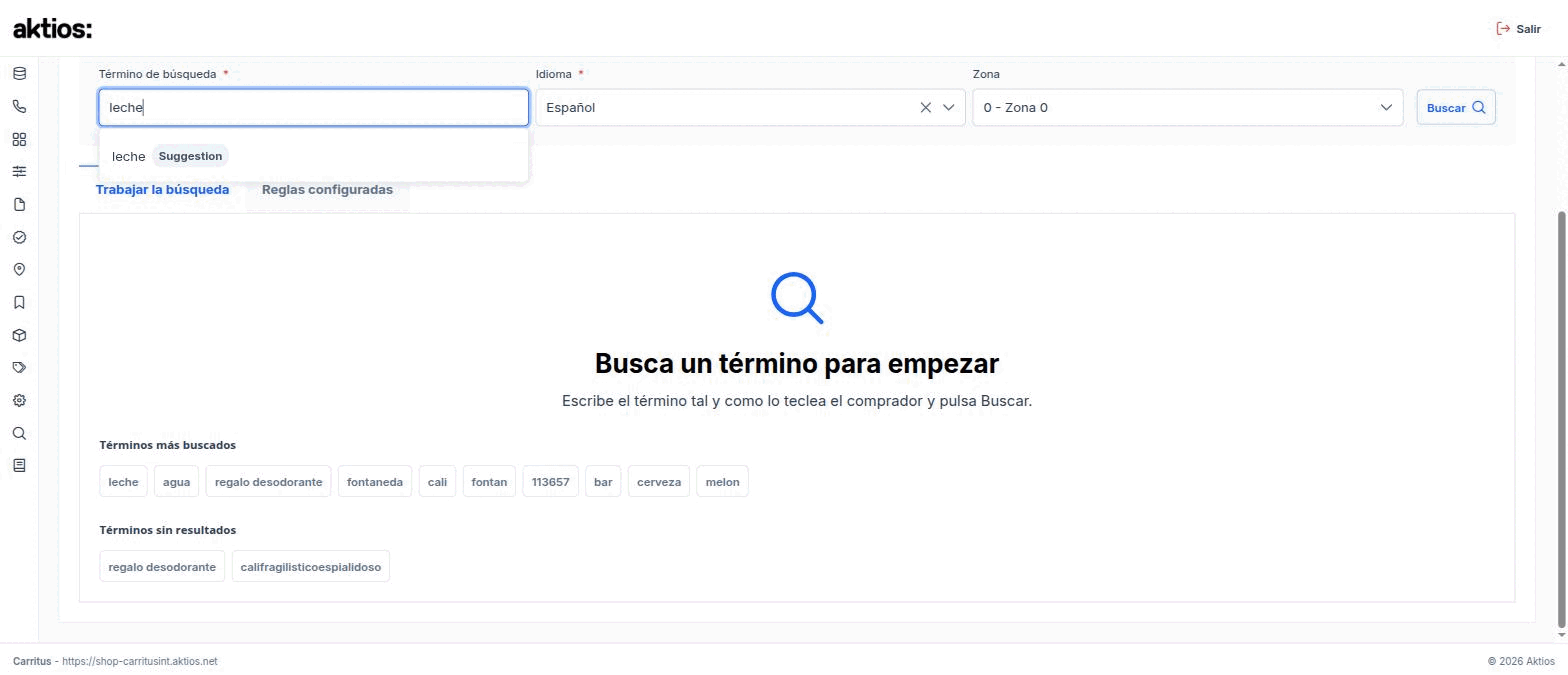Viewport: 1568px width, 675px height.
Task: Open the Zona dropdown
Action: [1190, 107]
